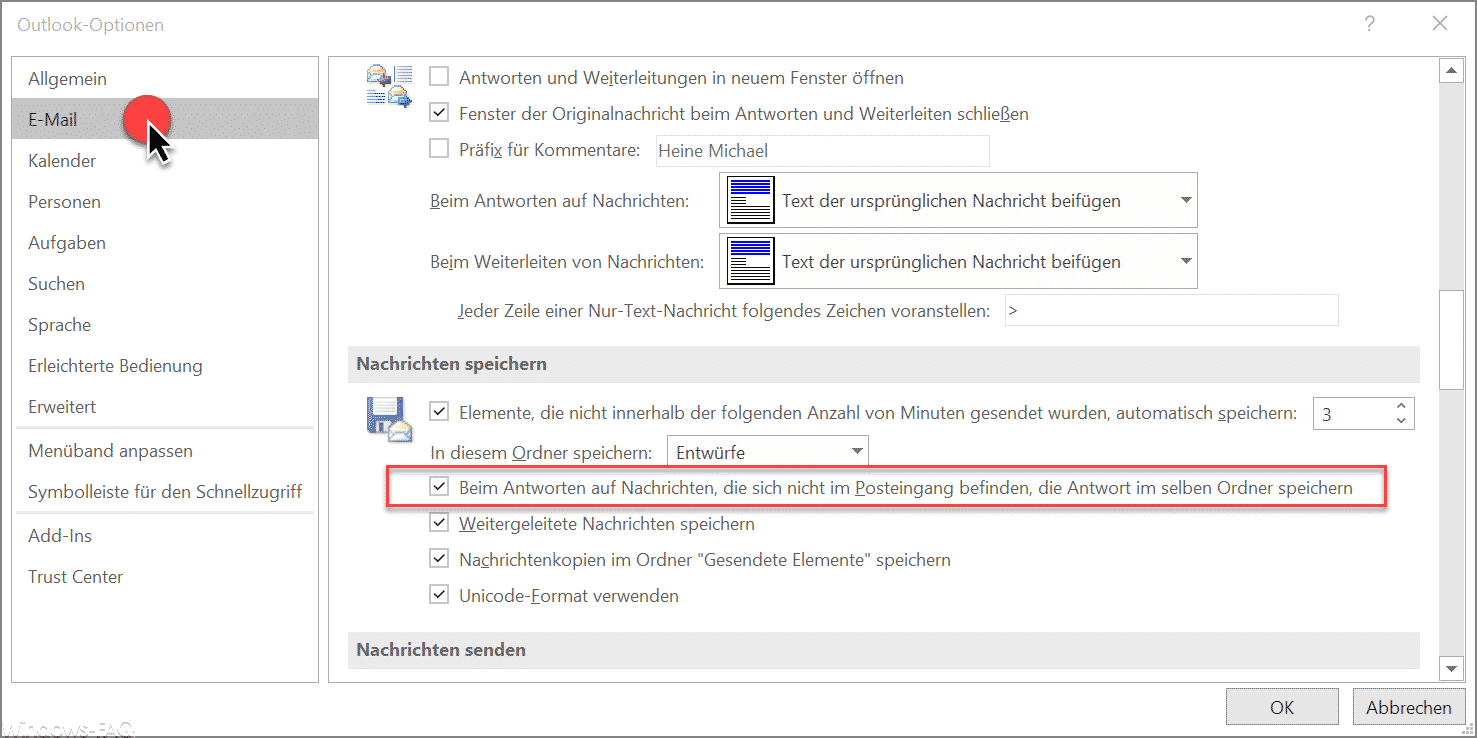1477x738 pixels.
Task: Toggle Nachrichtenkopien in Gesendete Elemente checkbox
Action: click(439, 559)
